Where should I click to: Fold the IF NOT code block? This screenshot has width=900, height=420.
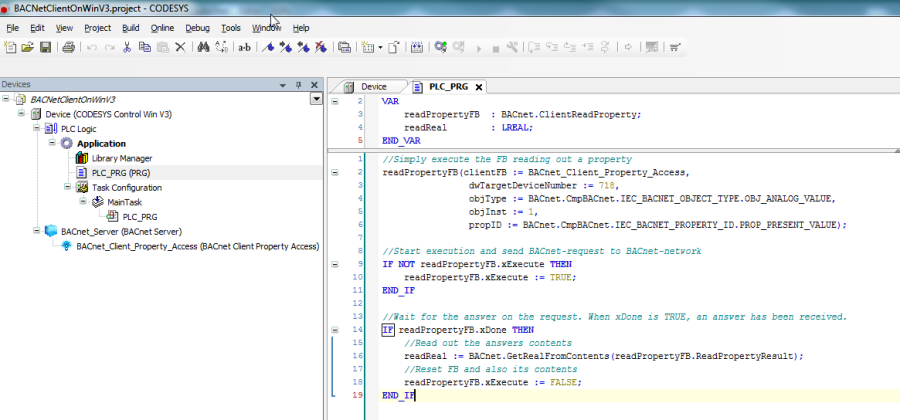click(334, 264)
